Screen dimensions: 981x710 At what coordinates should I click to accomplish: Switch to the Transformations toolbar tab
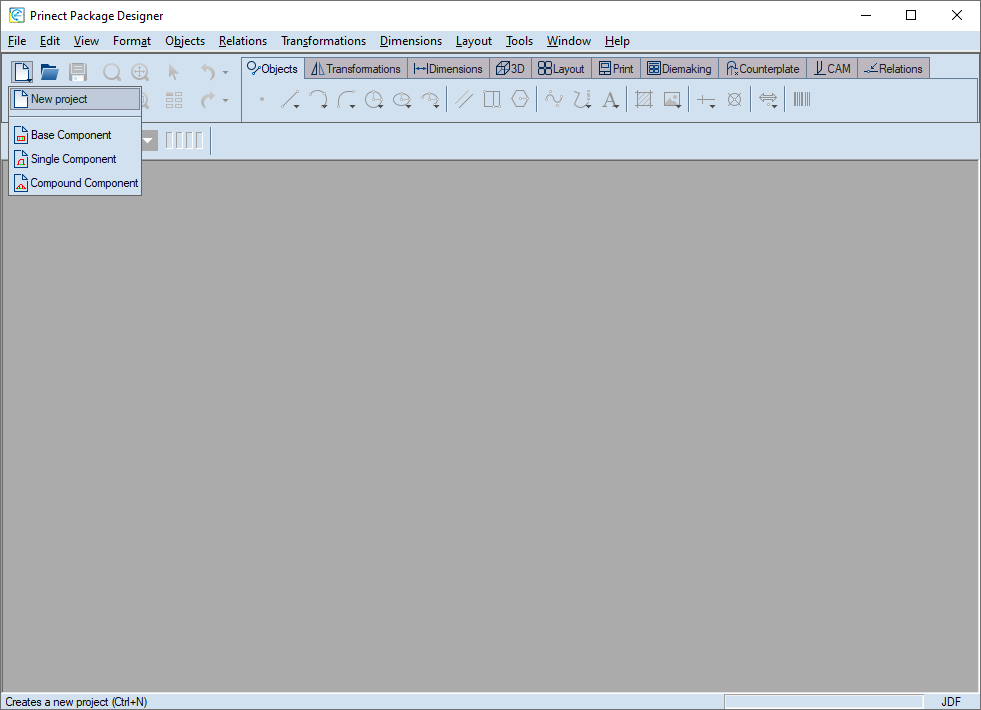(x=356, y=69)
